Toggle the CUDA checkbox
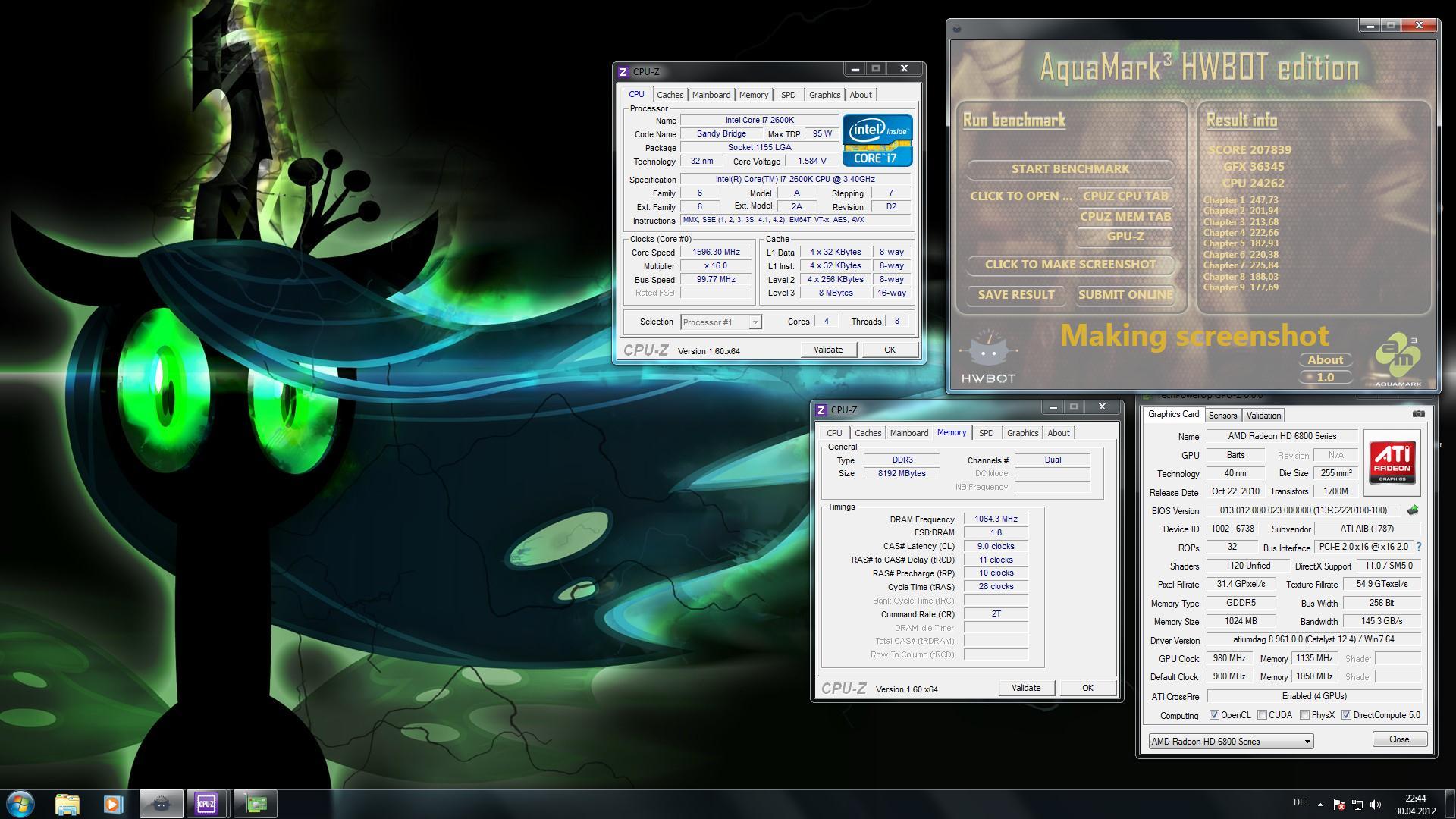 [1262, 715]
